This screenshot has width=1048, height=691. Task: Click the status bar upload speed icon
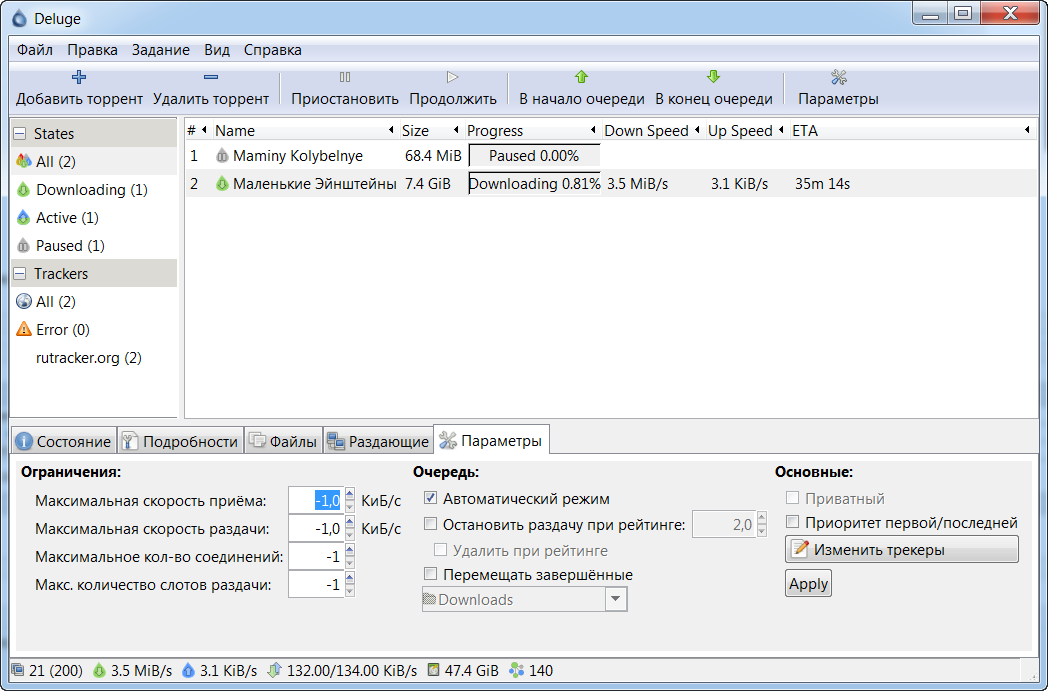pyautogui.click(x=188, y=670)
